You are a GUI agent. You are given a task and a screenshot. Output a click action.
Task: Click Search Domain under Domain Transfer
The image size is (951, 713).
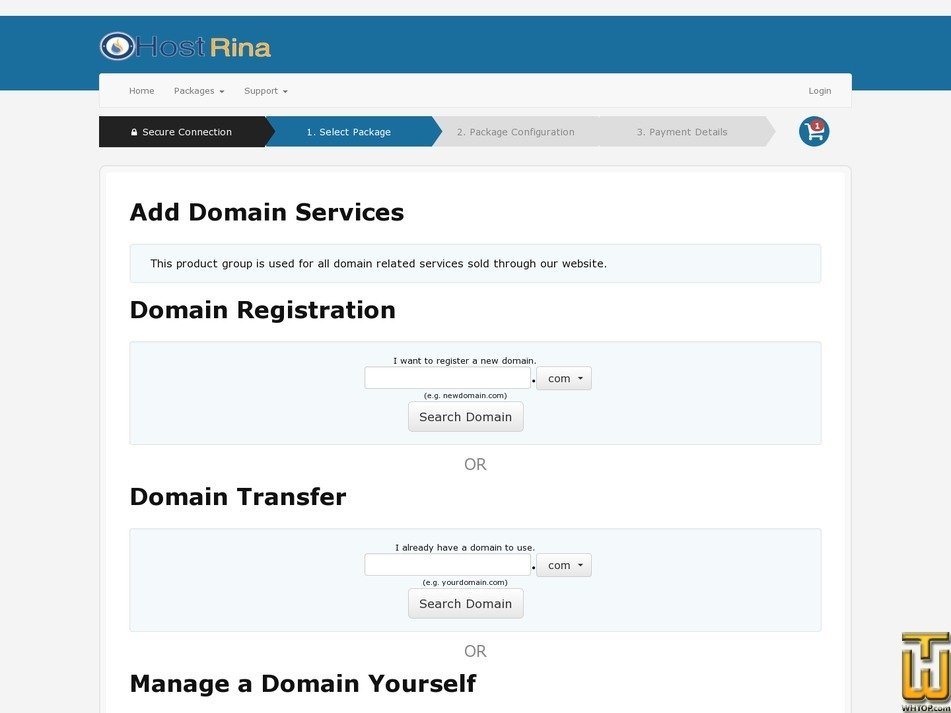(x=465, y=603)
